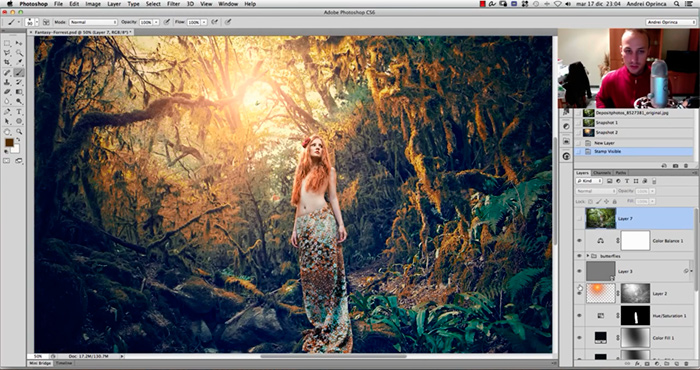Select the Zoom tool in toolbox
This screenshot has height=370, width=700.
(19, 132)
